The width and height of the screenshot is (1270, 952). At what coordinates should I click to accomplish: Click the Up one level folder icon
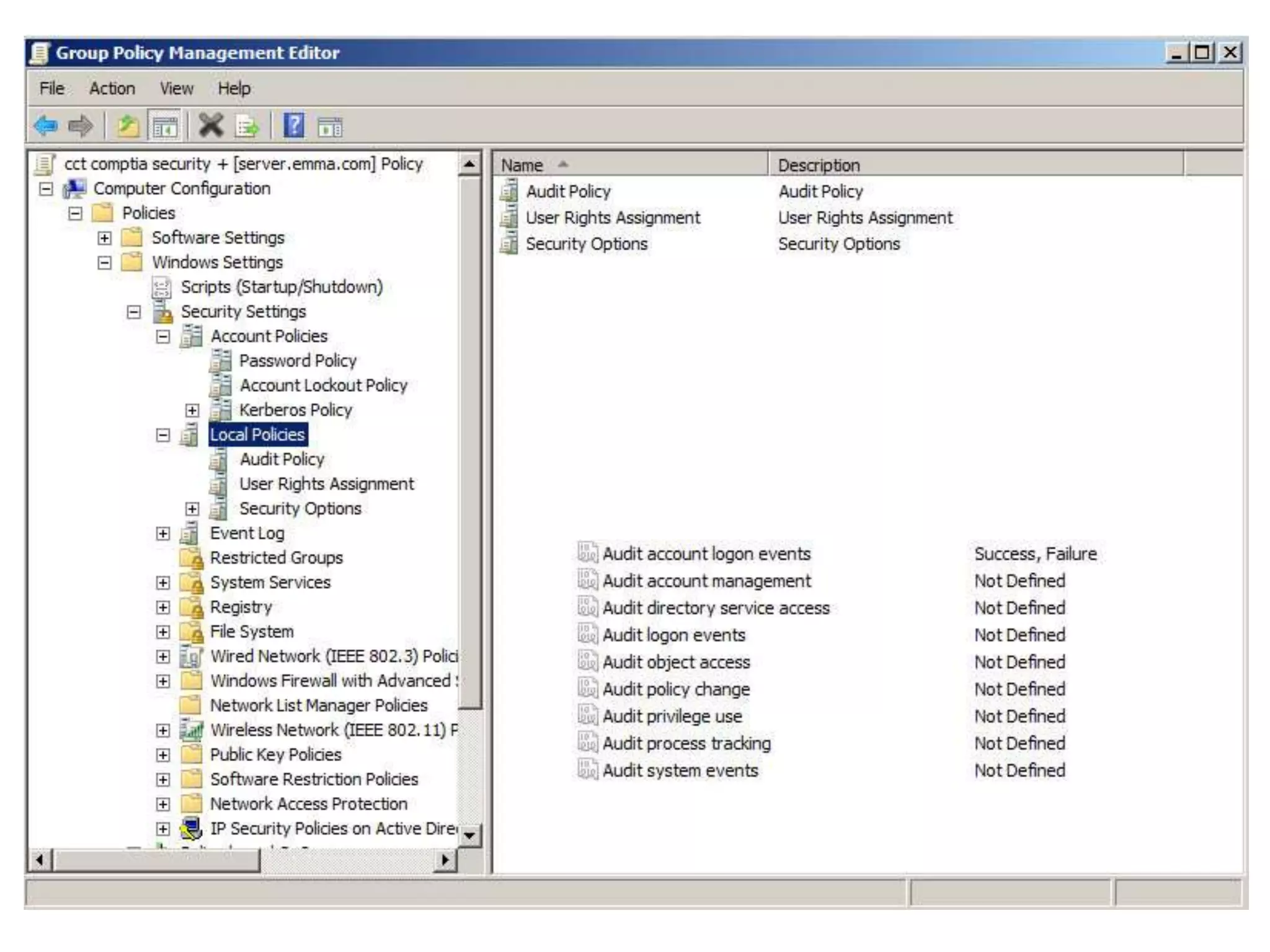[x=128, y=126]
